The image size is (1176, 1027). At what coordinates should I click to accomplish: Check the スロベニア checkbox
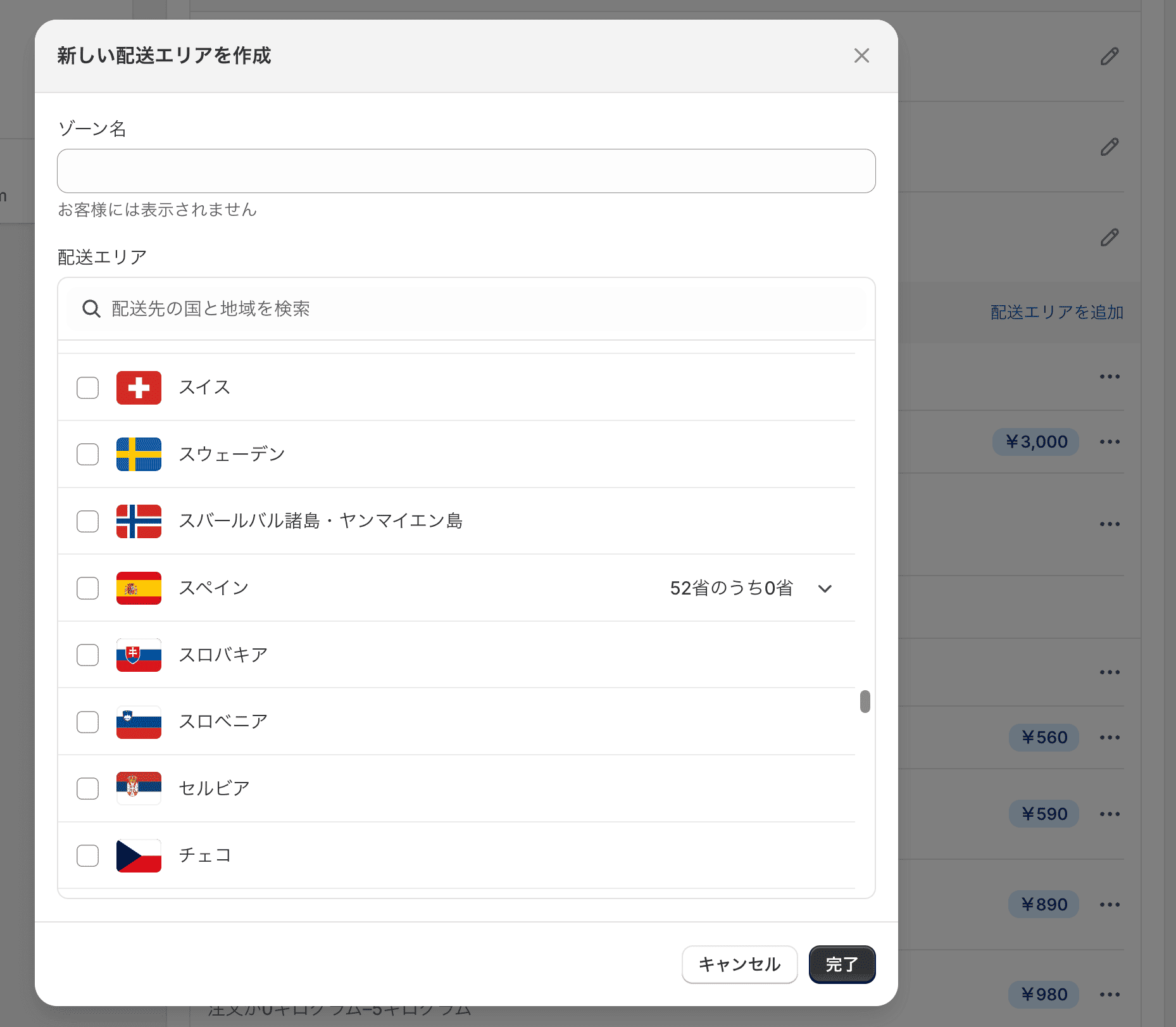(x=87, y=722)
